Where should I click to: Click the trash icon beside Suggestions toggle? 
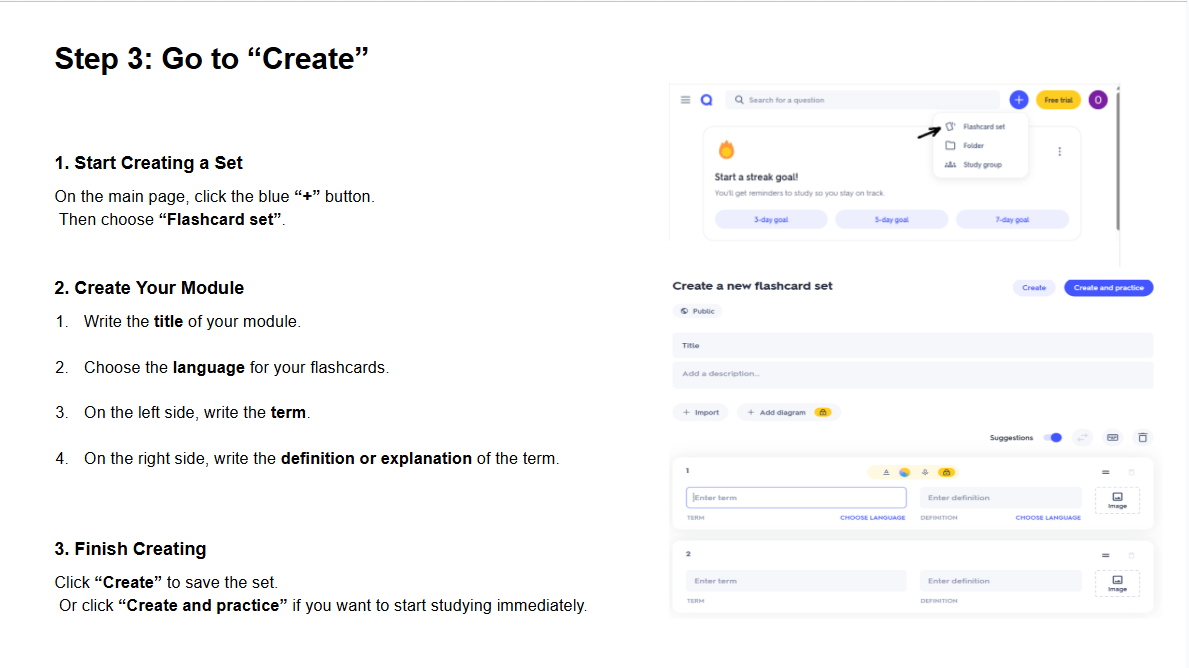coord(1143,438)
